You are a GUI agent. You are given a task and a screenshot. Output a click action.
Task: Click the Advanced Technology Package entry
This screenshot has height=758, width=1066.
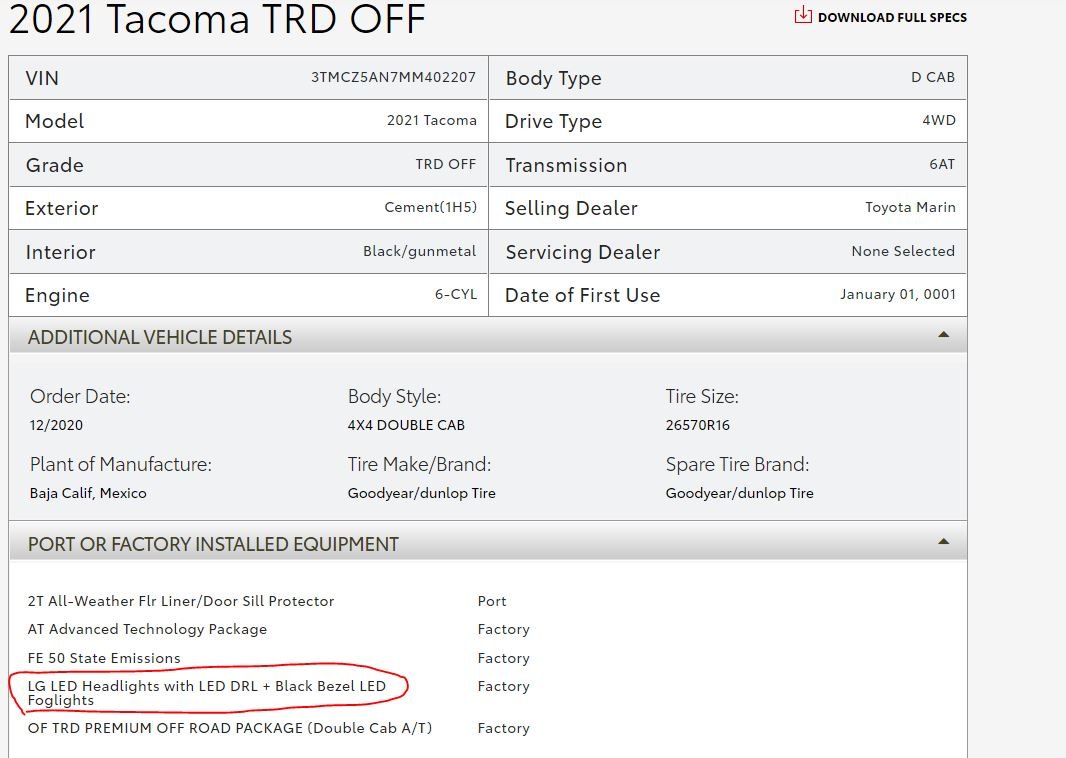coord(147,629)
